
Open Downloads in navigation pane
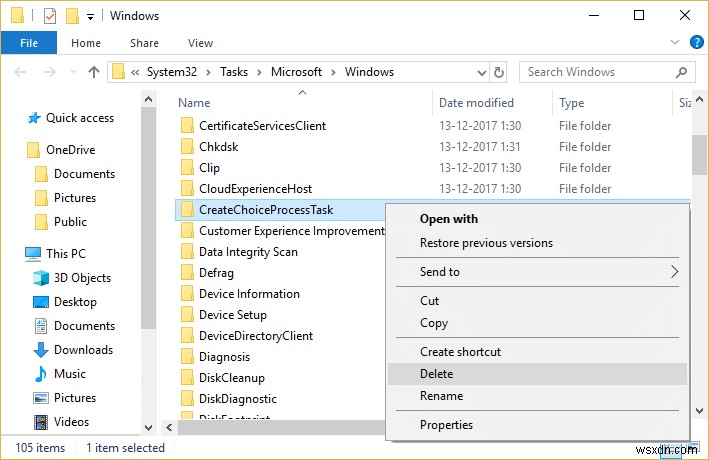click(x=83, y=350)
